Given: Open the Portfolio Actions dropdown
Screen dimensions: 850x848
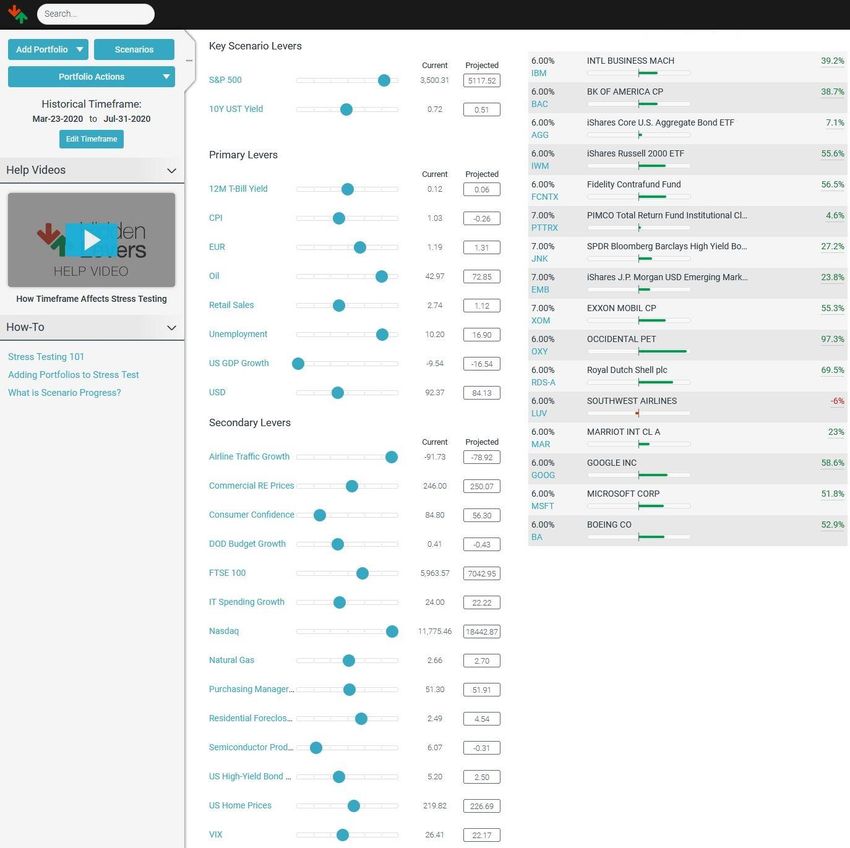Looking at the screenshot, I should point(91,76).
